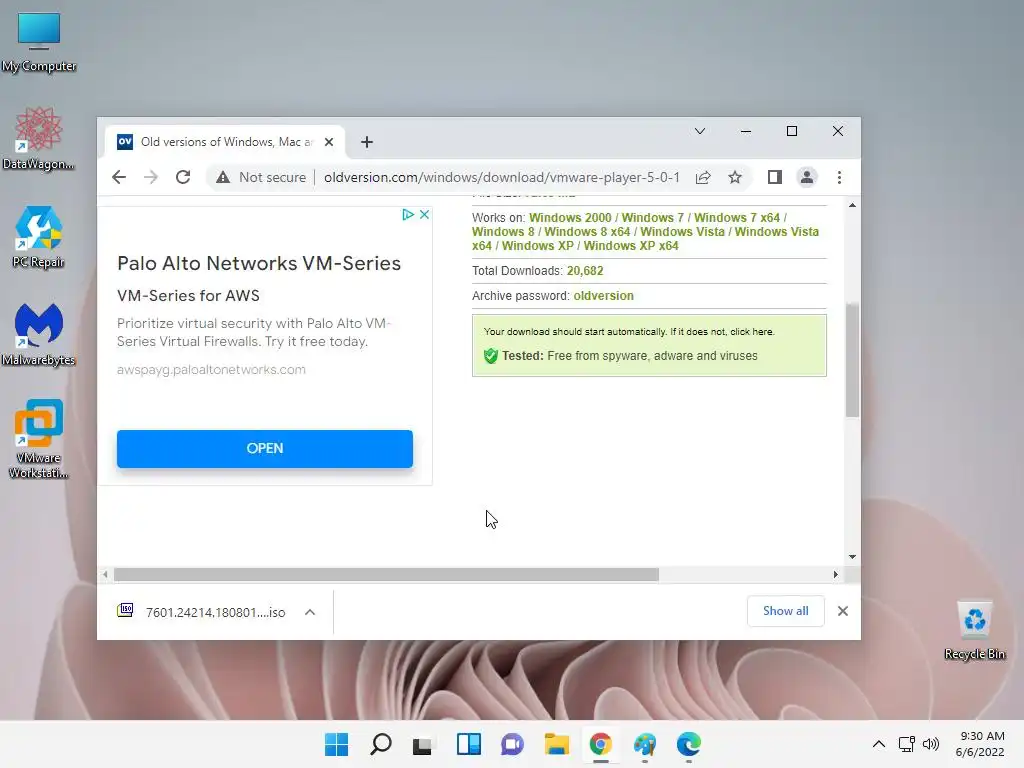The image size is (1024, 768).
Task: Close the Old versions tab
Action: [329, 142]
